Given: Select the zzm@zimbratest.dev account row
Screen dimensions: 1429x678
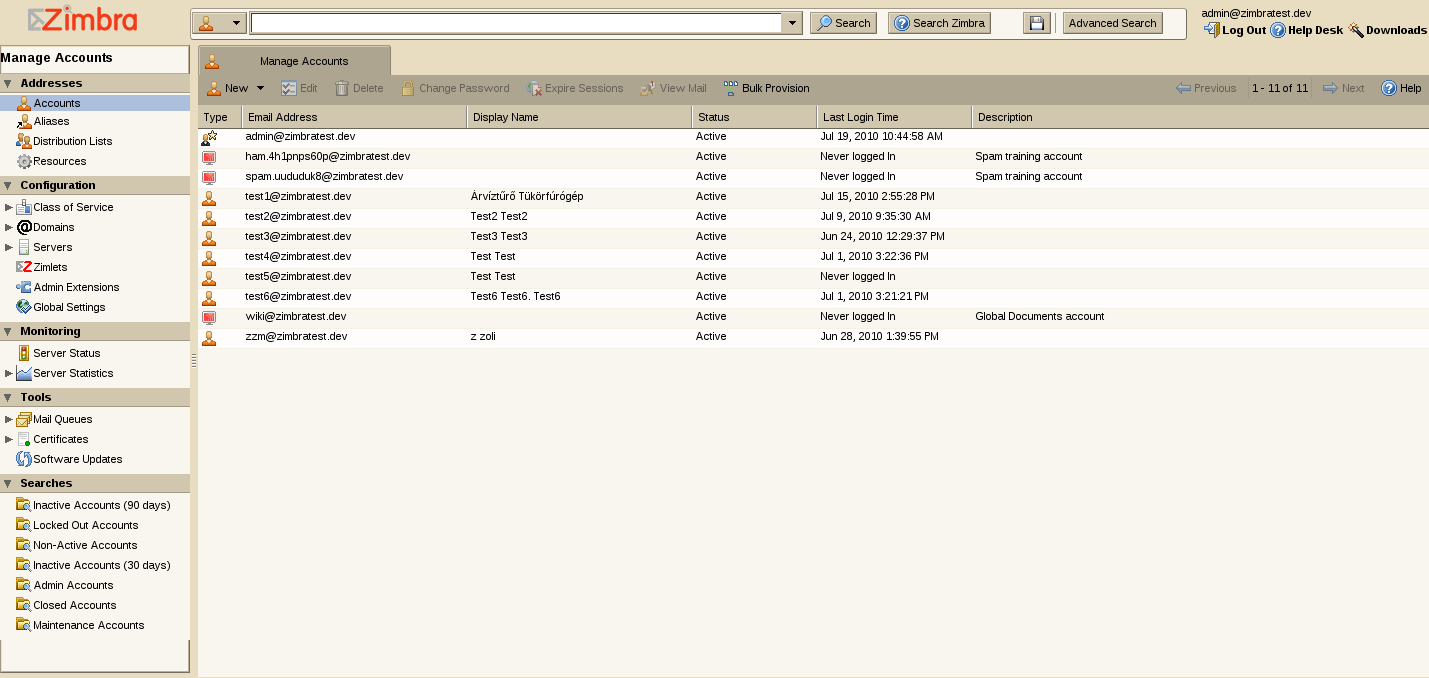Looking at the screenshot, I should [x=813, y=337].
